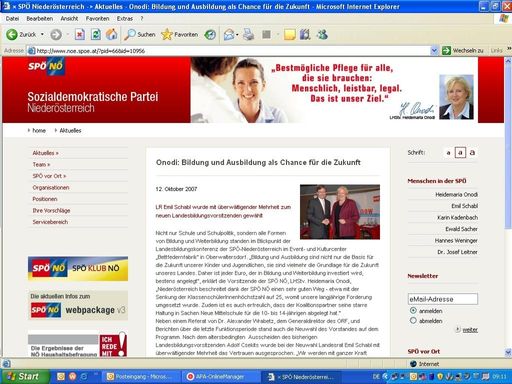Open the Mail options dropdown arrow
Viewport: 512px width, 384px height.
click(x=237, y=34)
